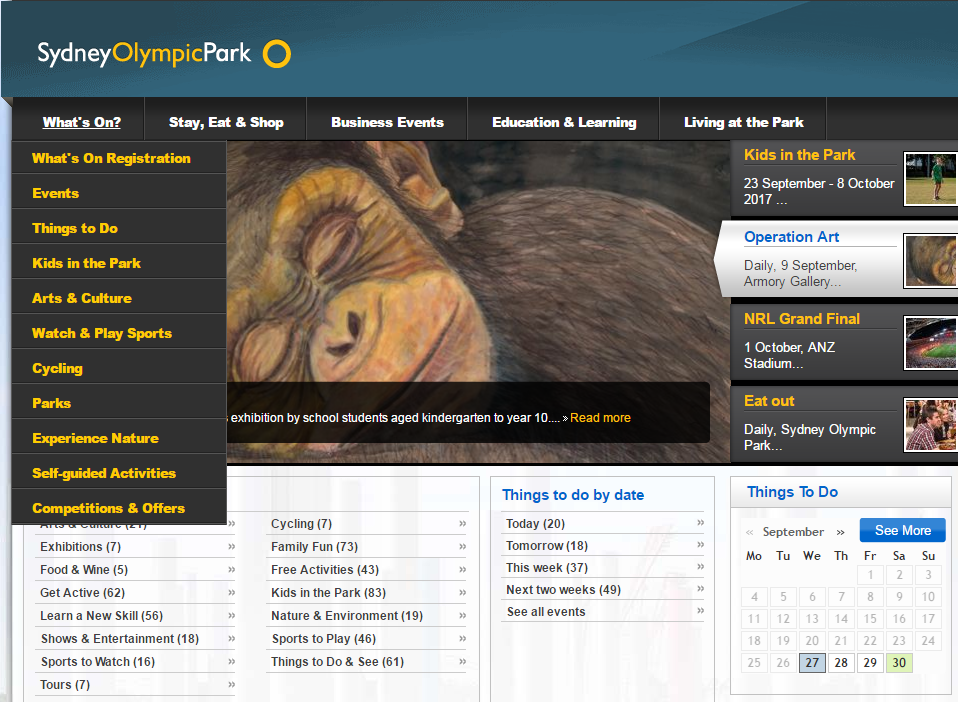Screen dimensions: 958x702
Task: Open the Cycling (7) category link
Action: point(301,524)
